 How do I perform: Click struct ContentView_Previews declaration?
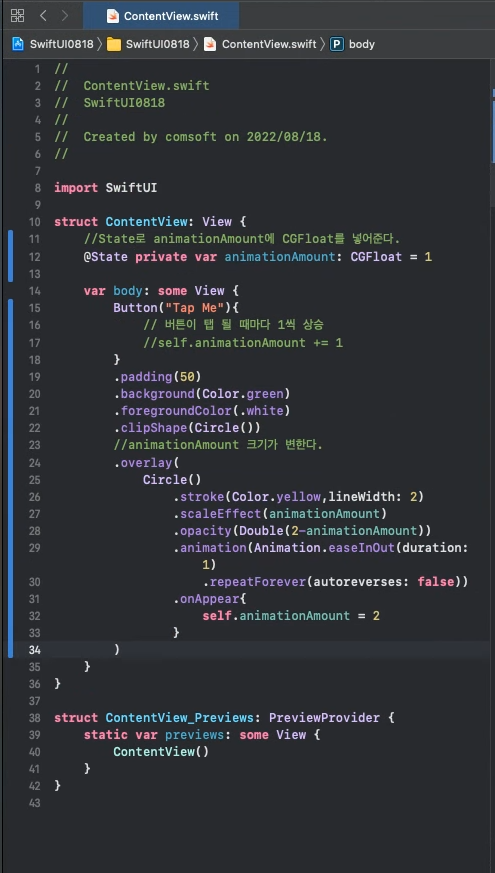pyautogui.click(x=224, y=718)
